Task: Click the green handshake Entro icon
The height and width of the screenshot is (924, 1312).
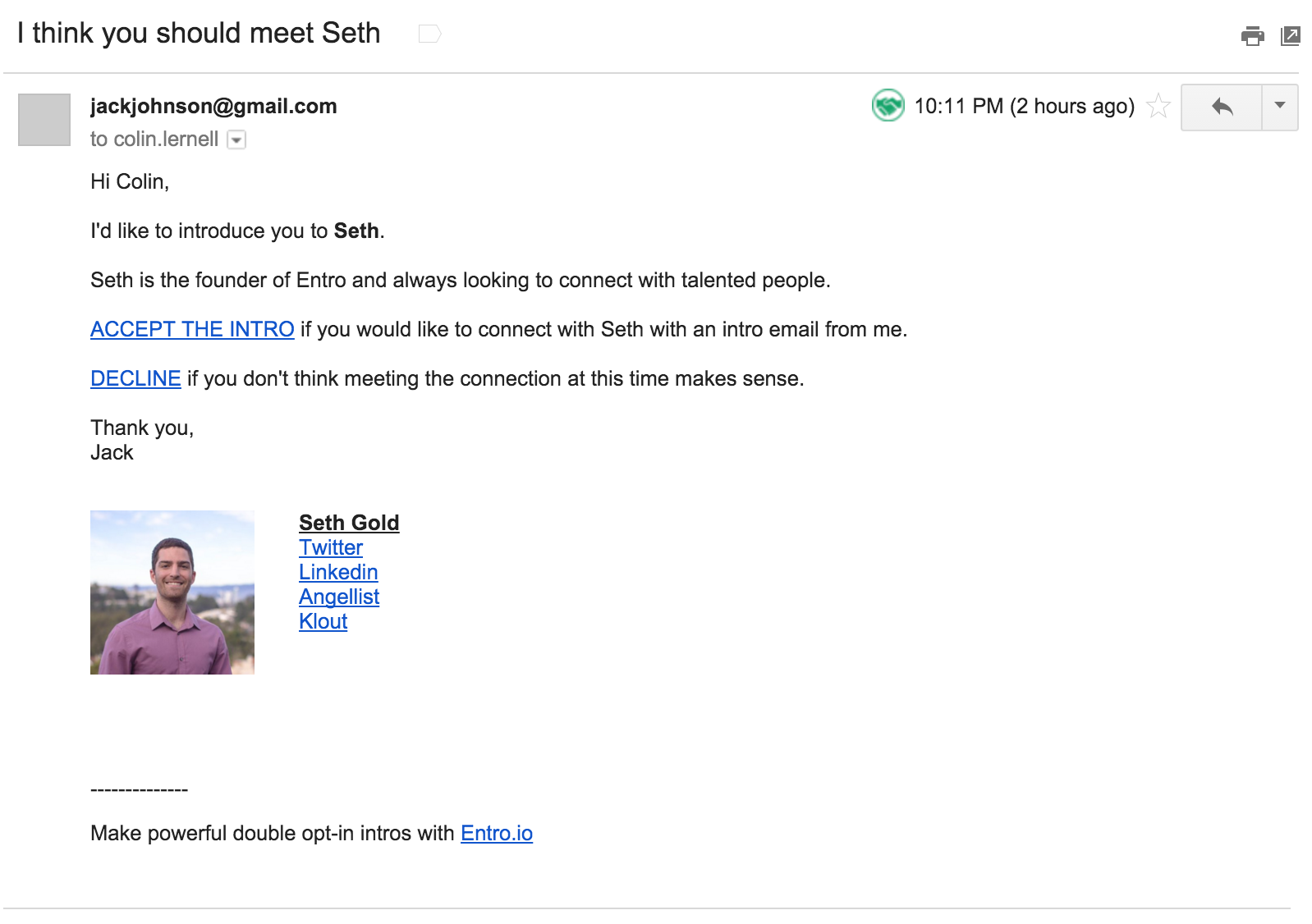Action: (x=888, y=105)
